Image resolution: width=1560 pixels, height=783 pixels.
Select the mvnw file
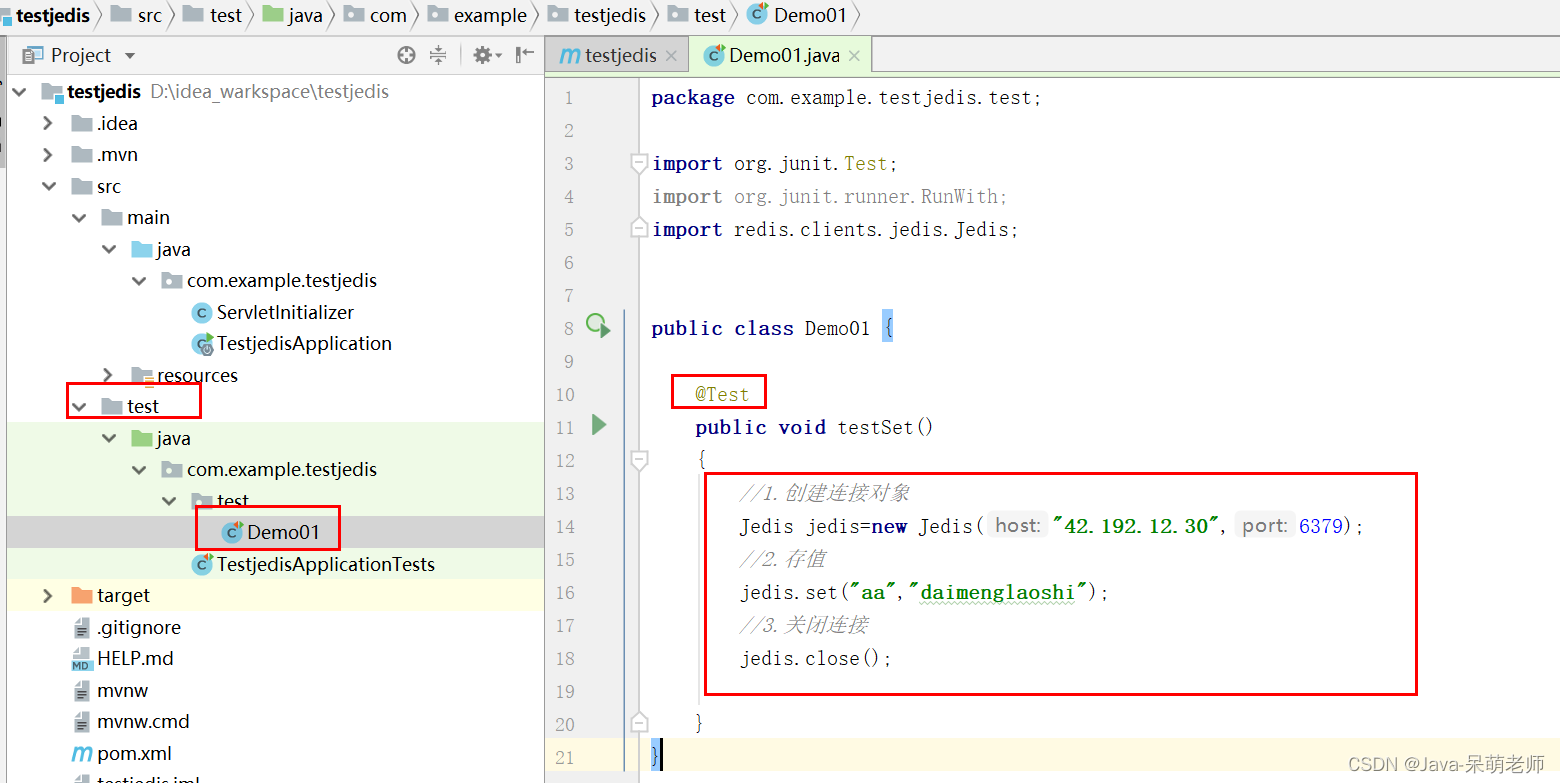122,690
